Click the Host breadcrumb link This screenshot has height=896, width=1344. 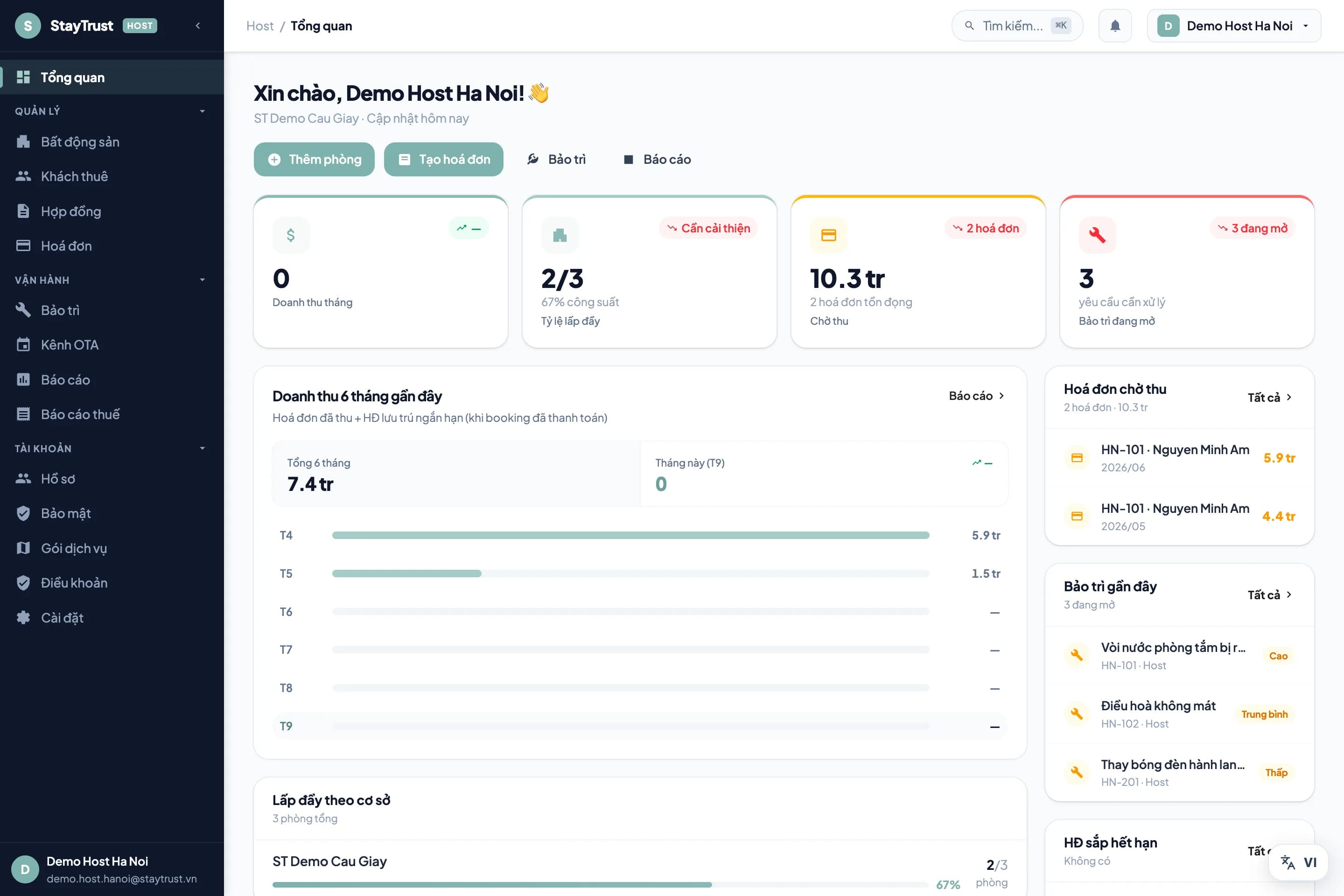click(260, 26)
